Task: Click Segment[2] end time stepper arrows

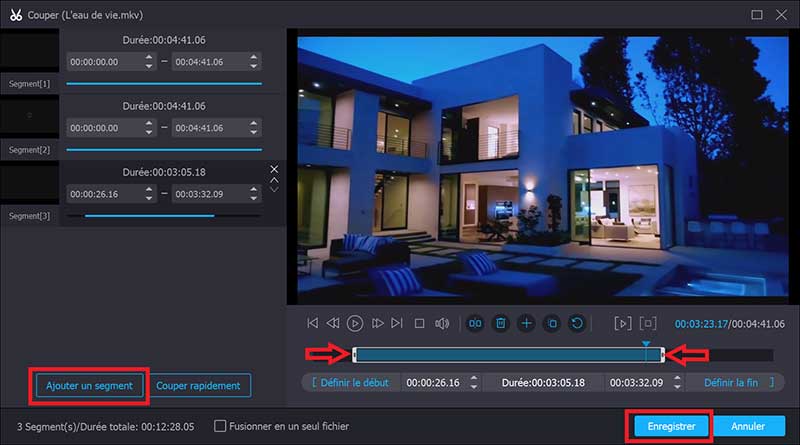Action: click(255, 127)
